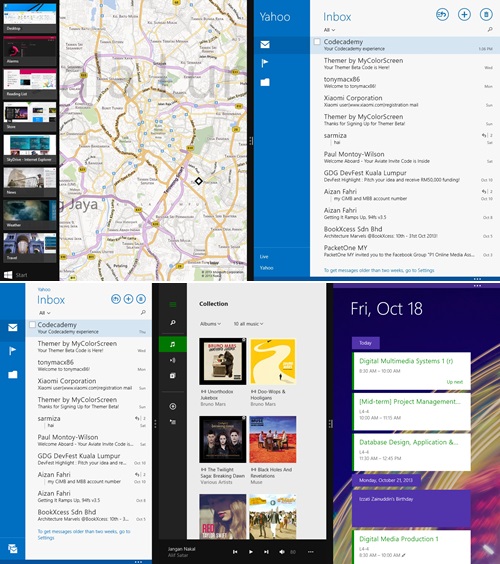Compose new mail in wide Mail beside Maps
This screenshot has width=500, height=564.
pyautogui.click(x=464, y=14)
